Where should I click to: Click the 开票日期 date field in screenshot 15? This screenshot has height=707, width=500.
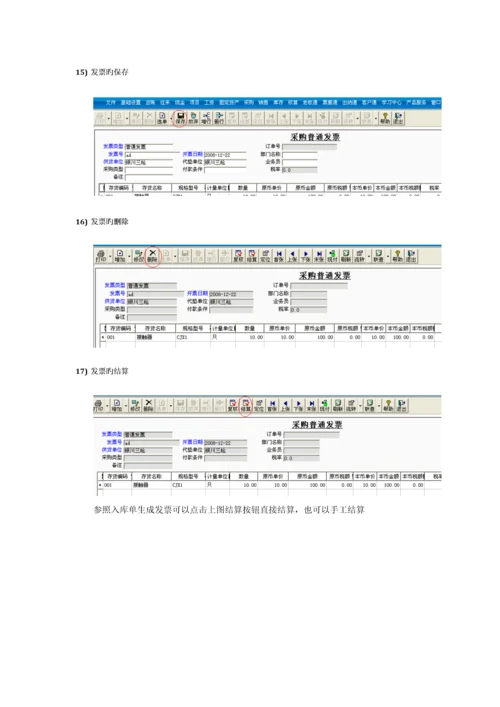[225, 155]
